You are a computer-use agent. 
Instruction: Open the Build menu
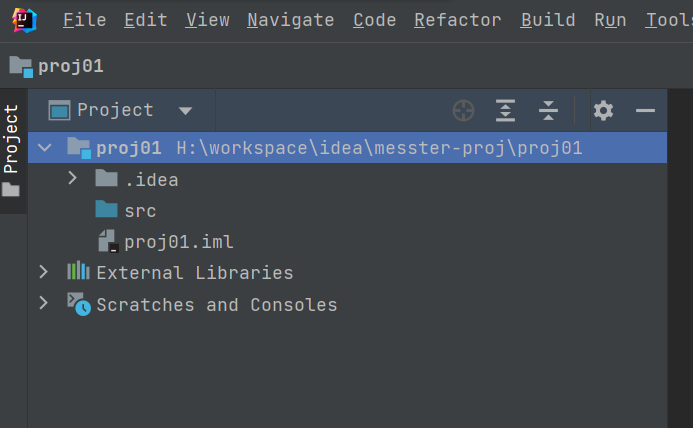pos(548,20)
